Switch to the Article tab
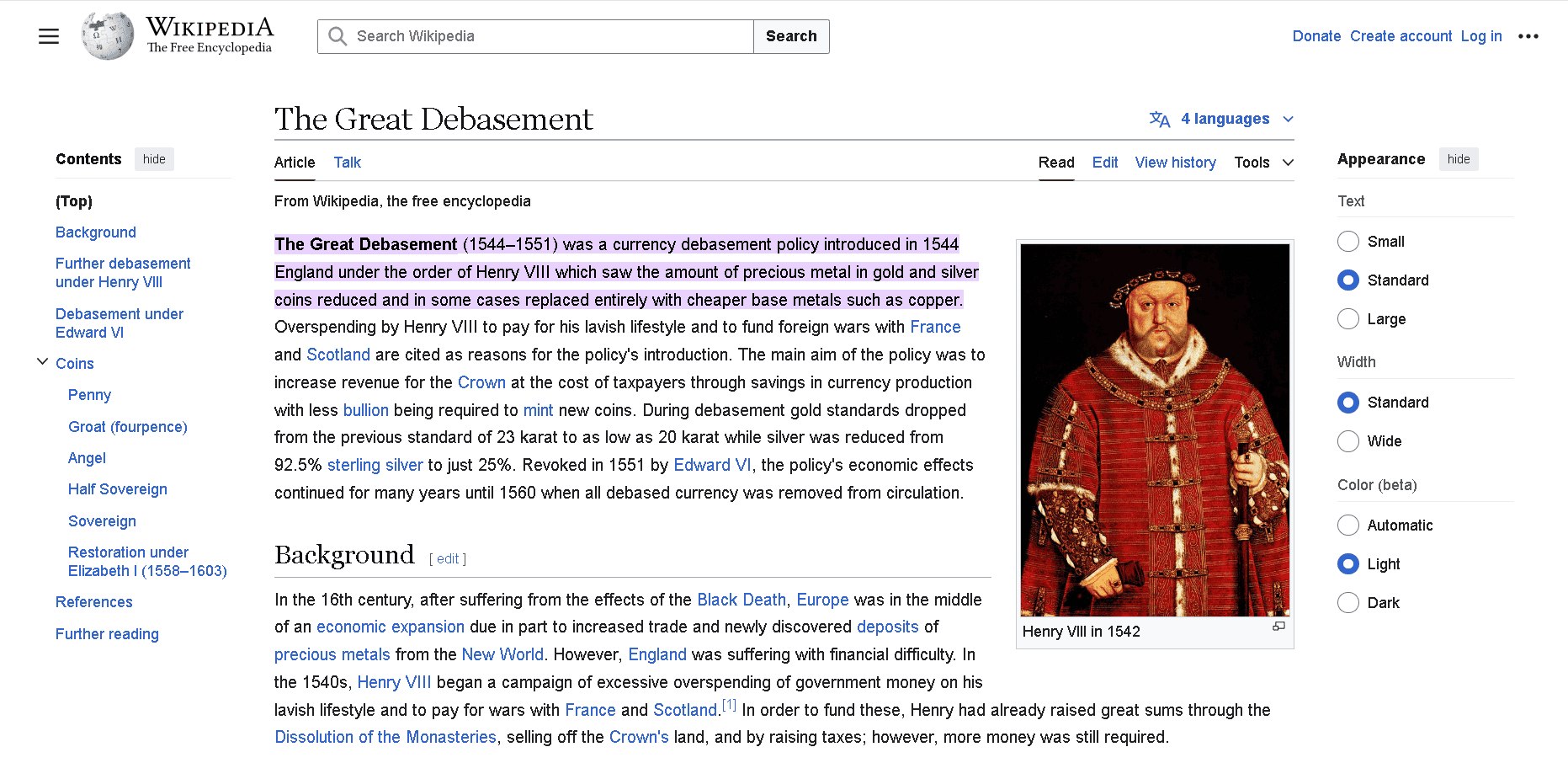Image resolution: width=1568 pixels, height=763 pixels. 295,163
